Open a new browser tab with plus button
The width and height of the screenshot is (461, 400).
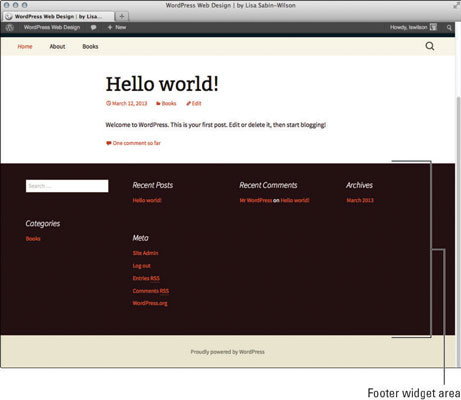click(122, 16)
